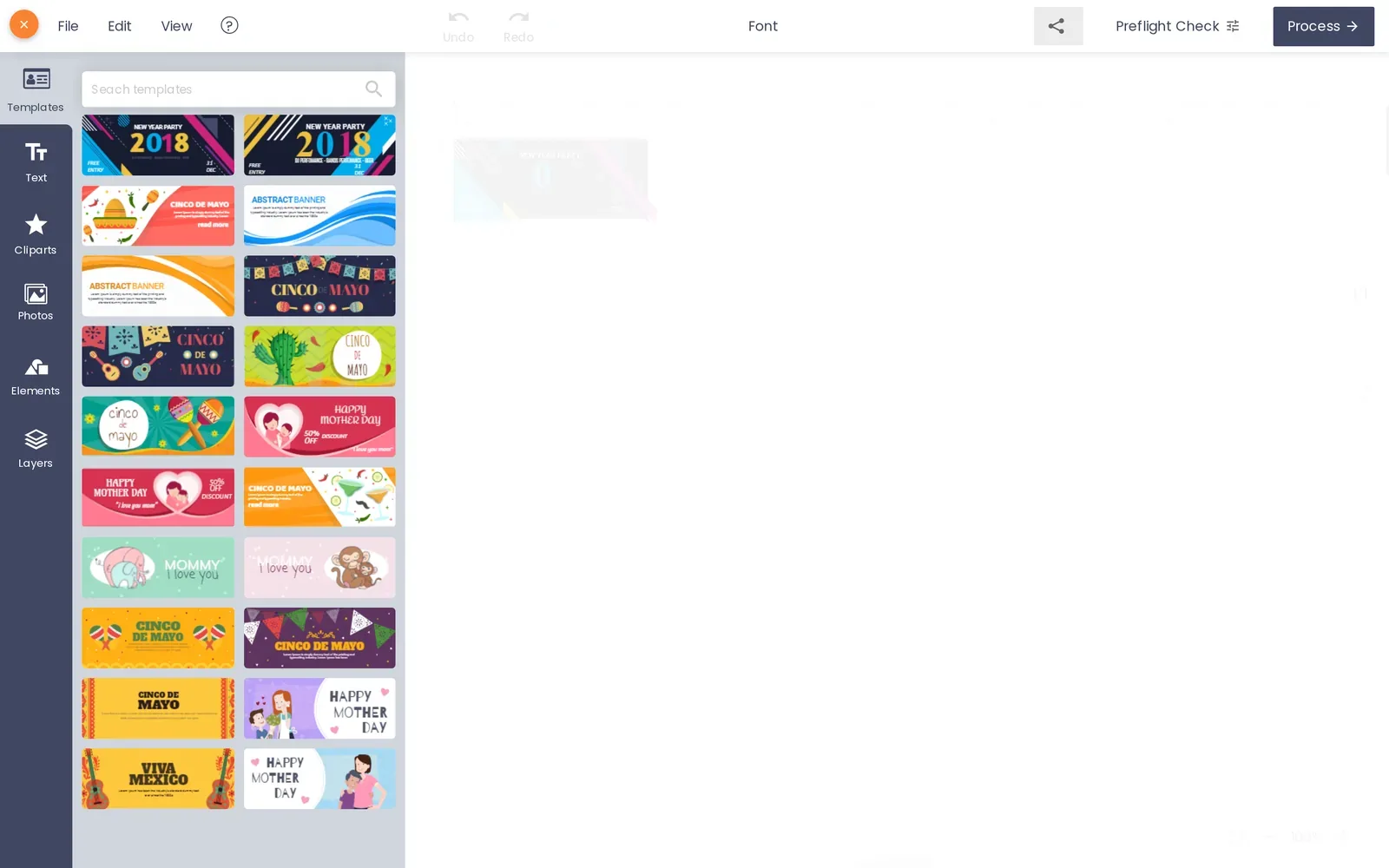Open the Templates panel
The width and height of the screenshot is (1389, 868).
[36, 89]
